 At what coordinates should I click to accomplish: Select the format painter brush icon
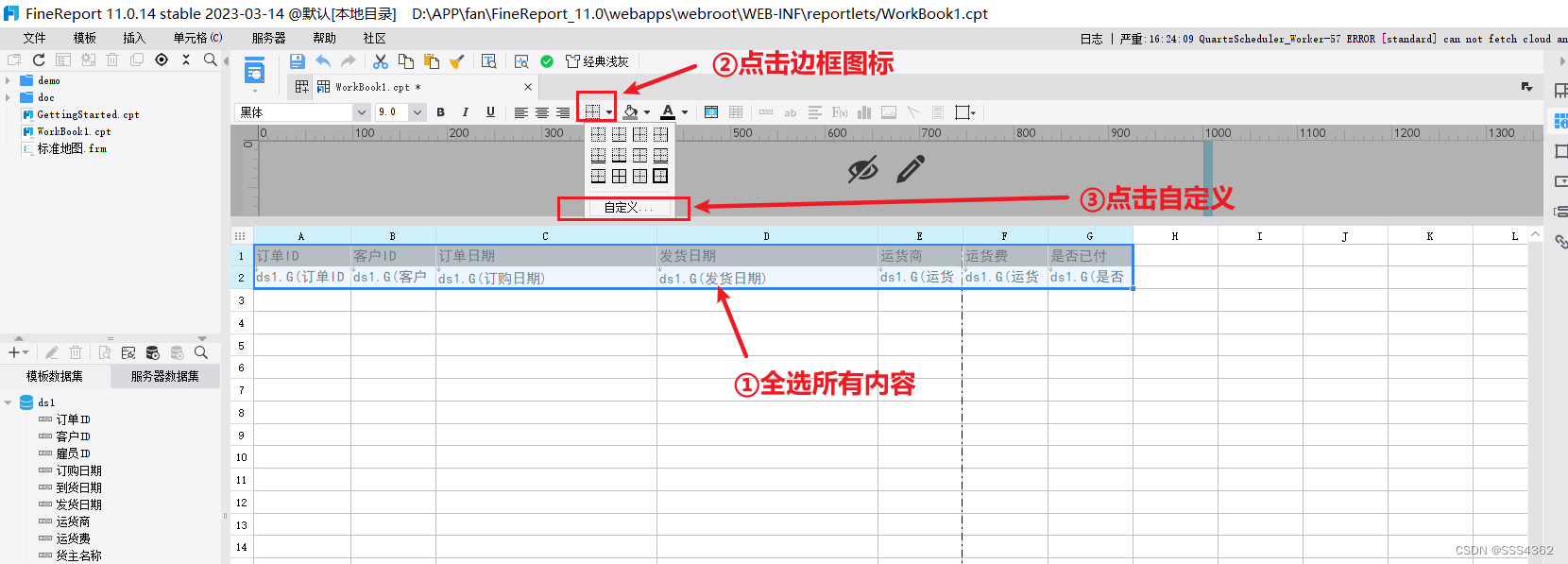[x=457, y=61]
